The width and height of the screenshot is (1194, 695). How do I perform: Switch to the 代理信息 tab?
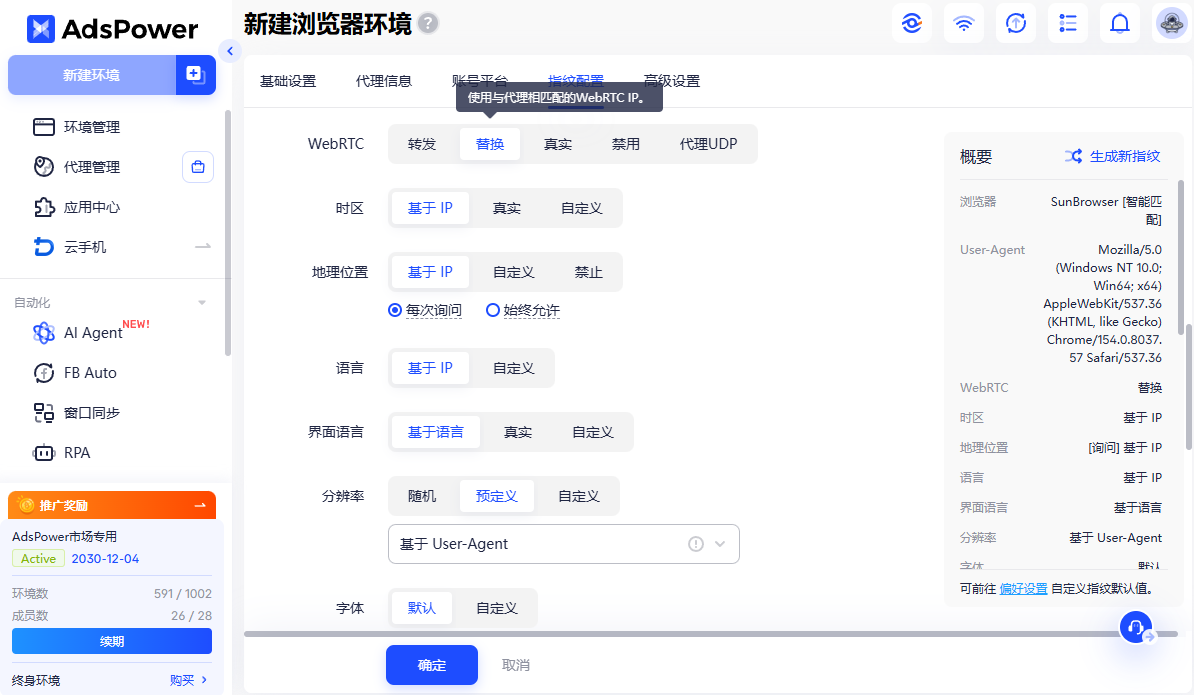pos(384,81)
